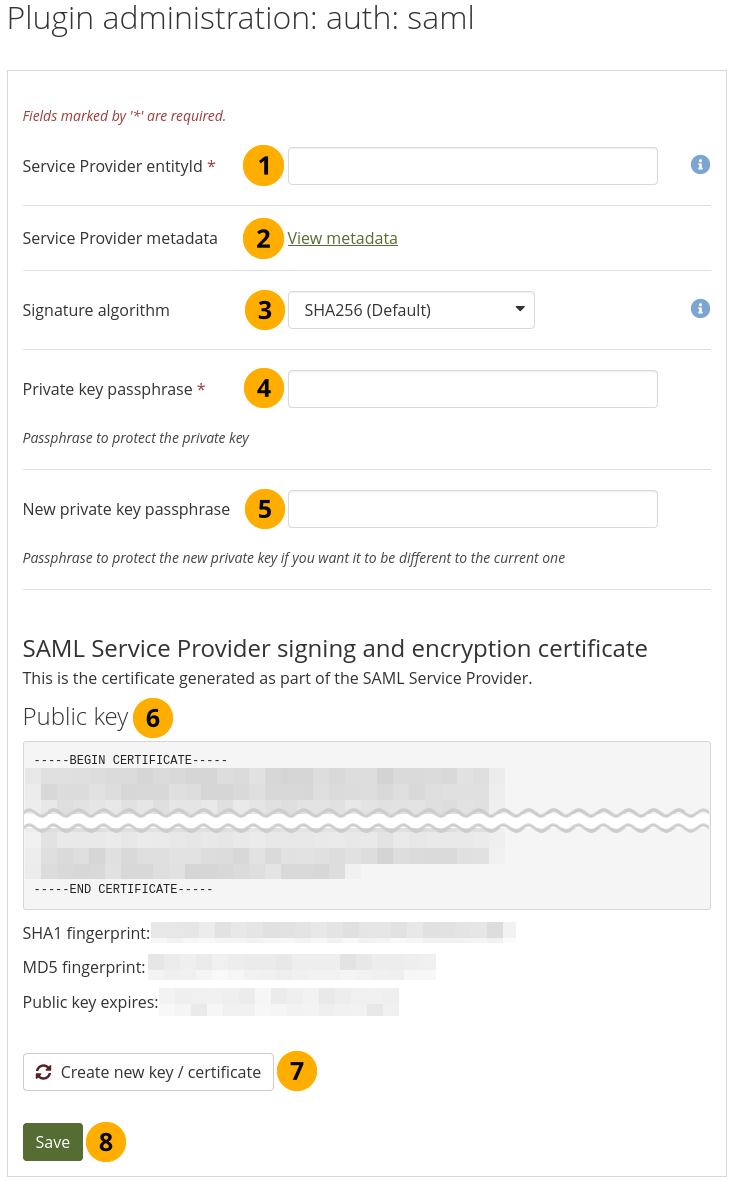Click the number 8 badge beside Save
This screenshot has width=733, height=1181.
point(105,1142)
